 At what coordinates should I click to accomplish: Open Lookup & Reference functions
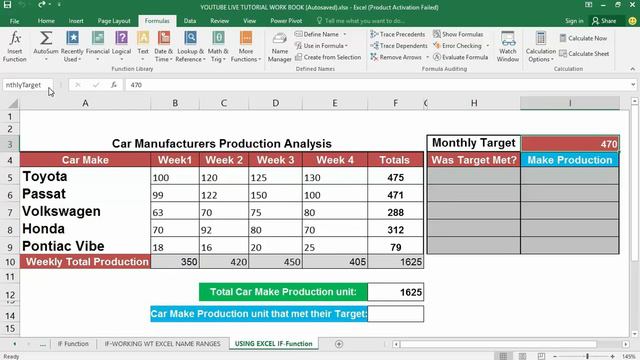(191, 47)
